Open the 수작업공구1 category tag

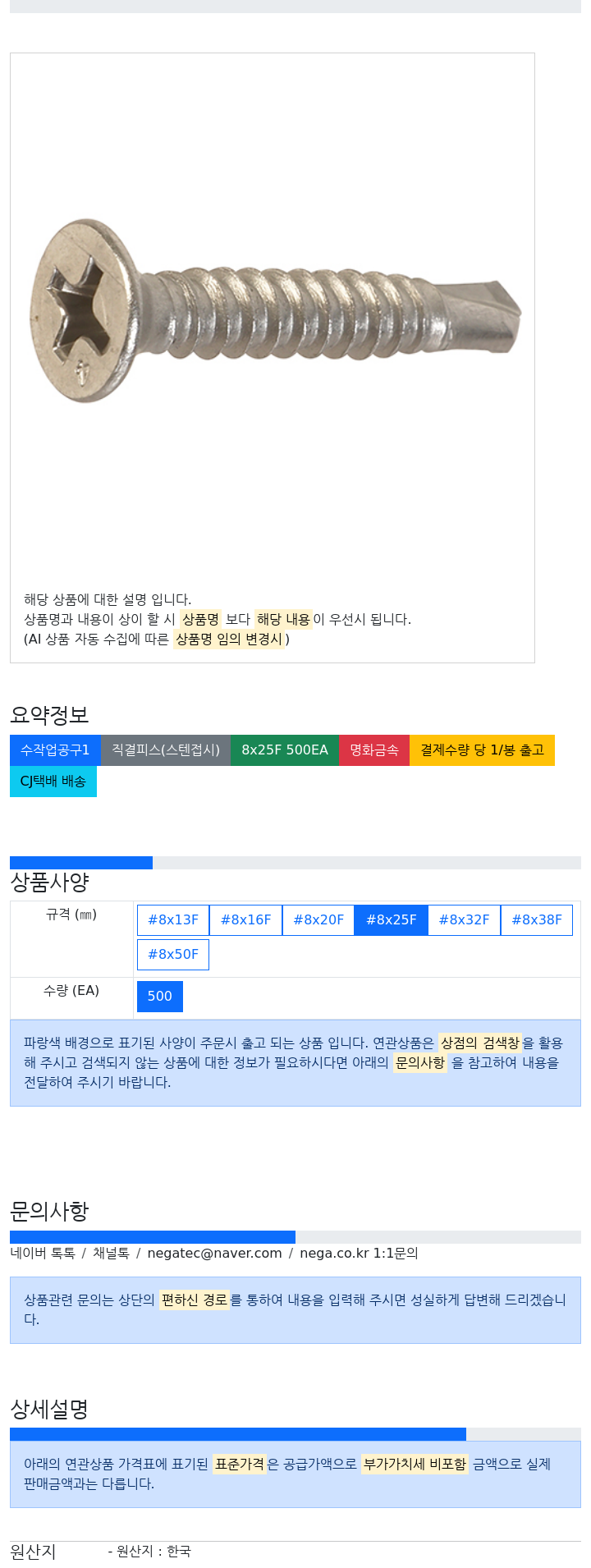click(x=55, y=750)
